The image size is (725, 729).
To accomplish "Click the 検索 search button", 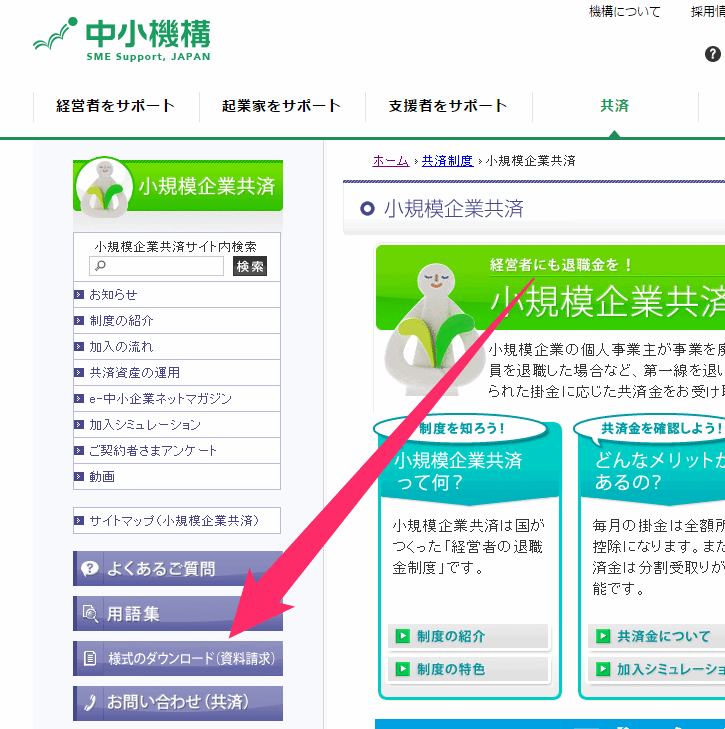I will [x=250, y=266].
